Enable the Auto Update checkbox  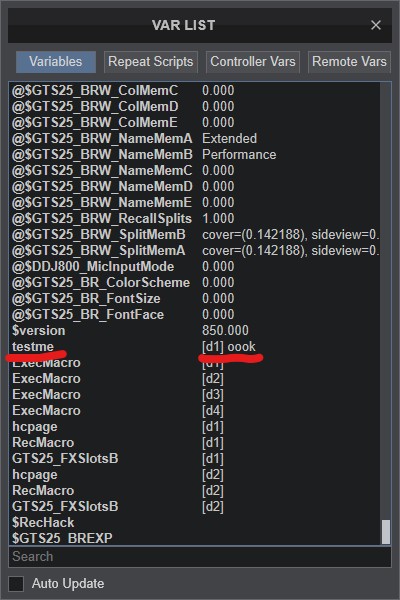coord(16,584)
